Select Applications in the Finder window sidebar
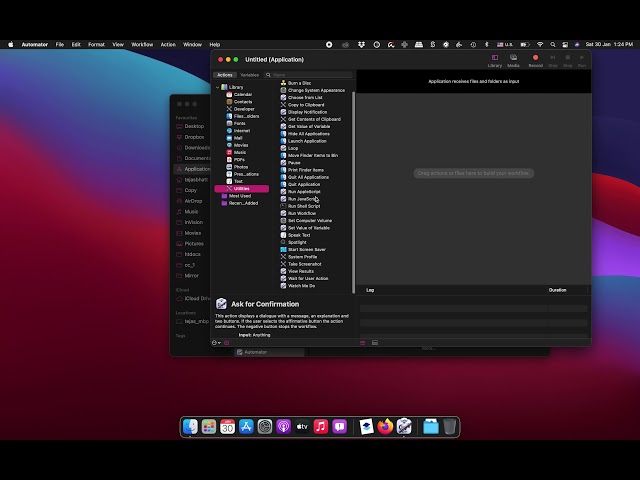The width and height of the screenshot is (640, 480). [193, 169]
